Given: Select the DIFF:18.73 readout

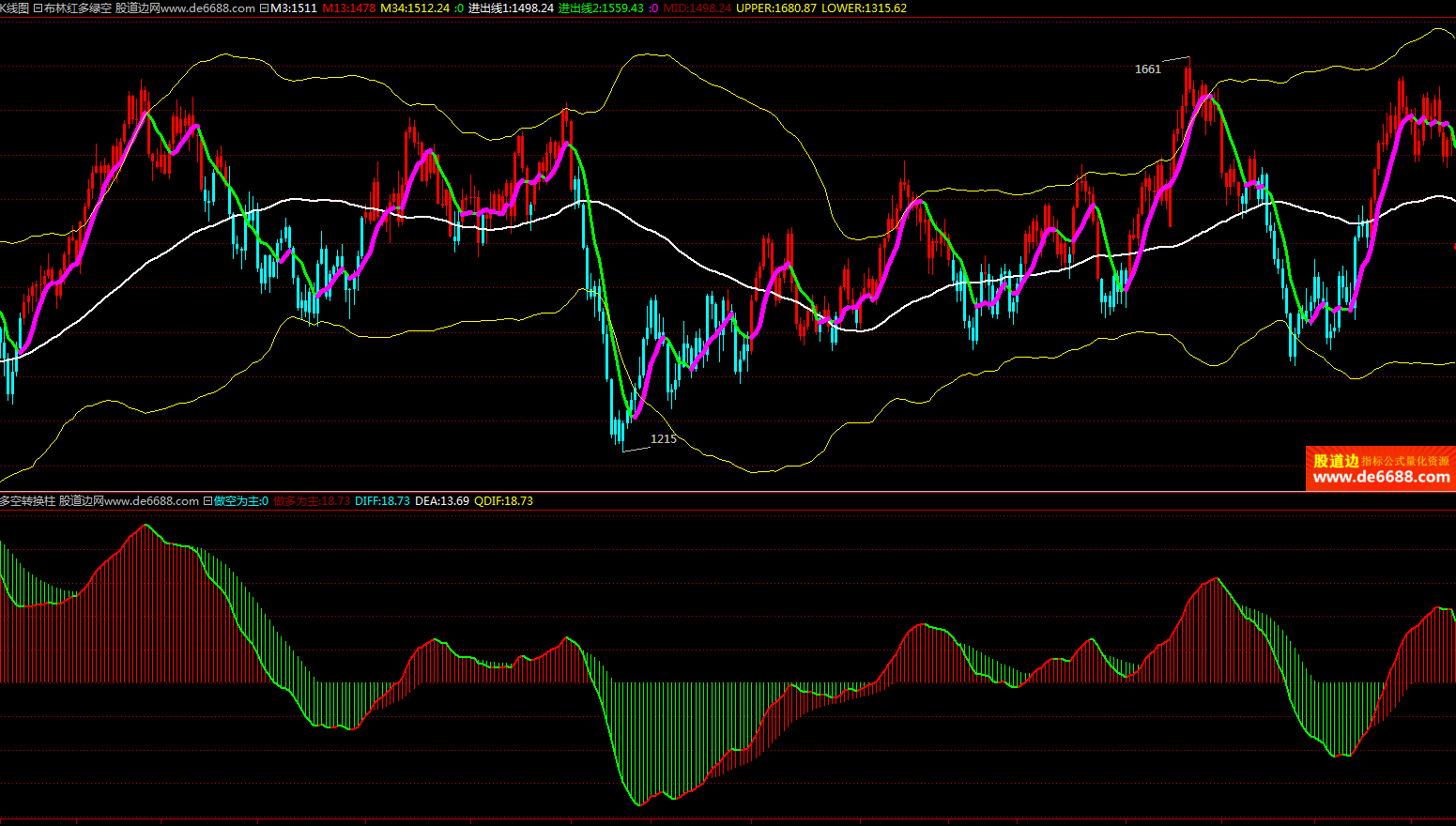Looking at the screenshot, I should 382,501.
